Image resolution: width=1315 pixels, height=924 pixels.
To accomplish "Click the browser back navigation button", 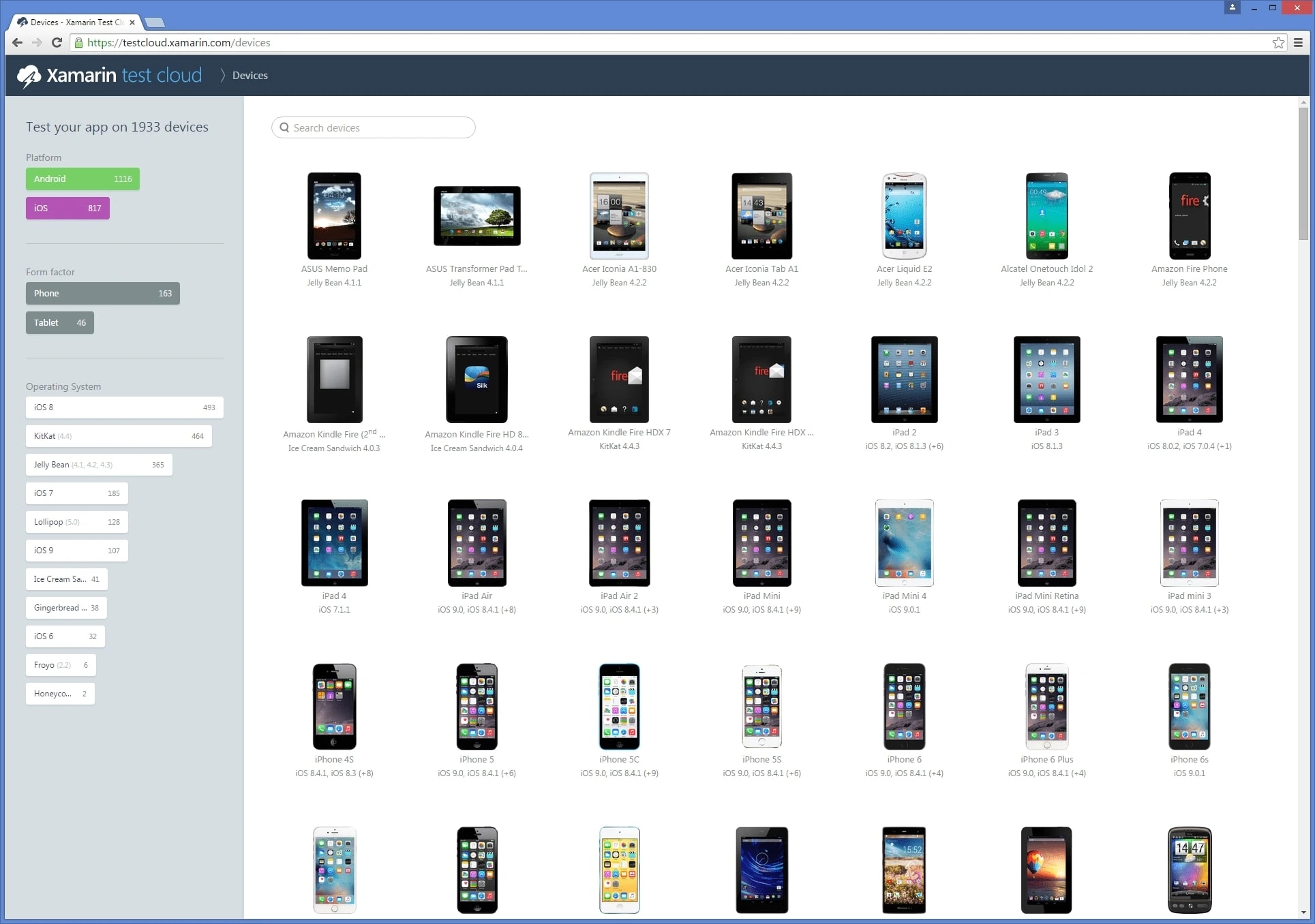I will click(19, 42).
